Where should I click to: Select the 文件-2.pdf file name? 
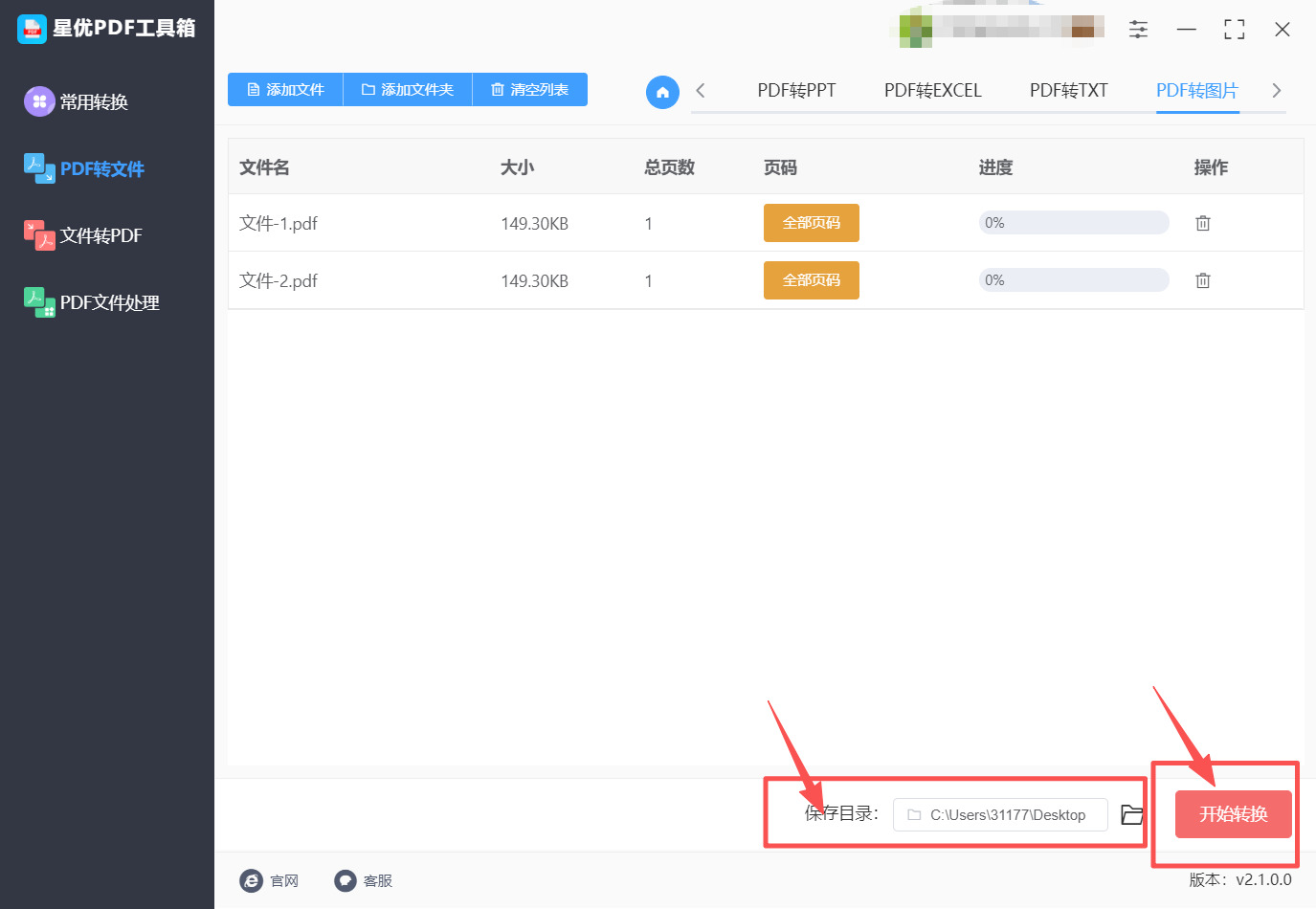pyautogui.click(x=279, y=280)
